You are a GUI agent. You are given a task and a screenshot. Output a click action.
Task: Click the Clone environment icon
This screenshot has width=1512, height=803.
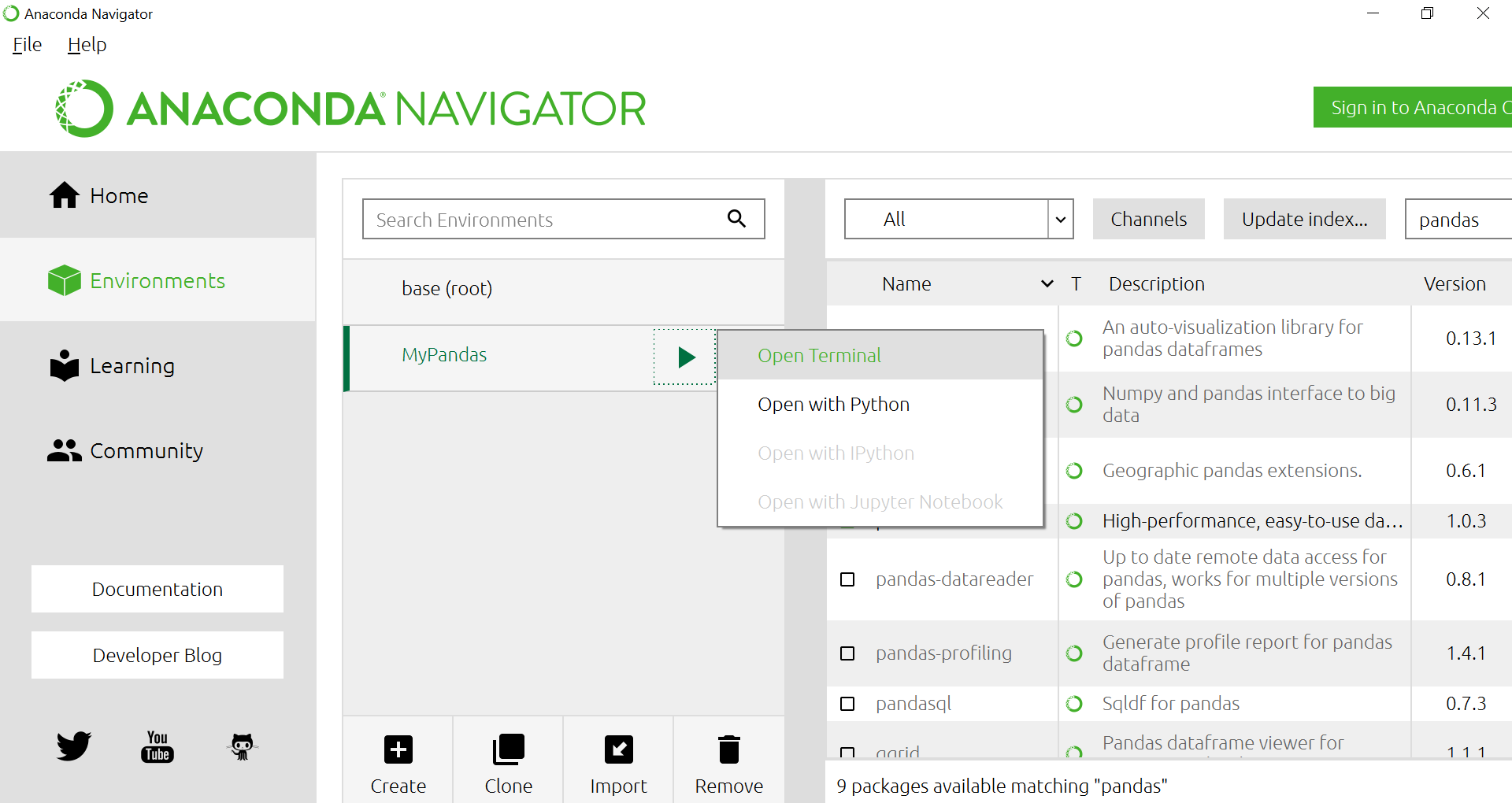pyautogui.click(x=508, y=749)
